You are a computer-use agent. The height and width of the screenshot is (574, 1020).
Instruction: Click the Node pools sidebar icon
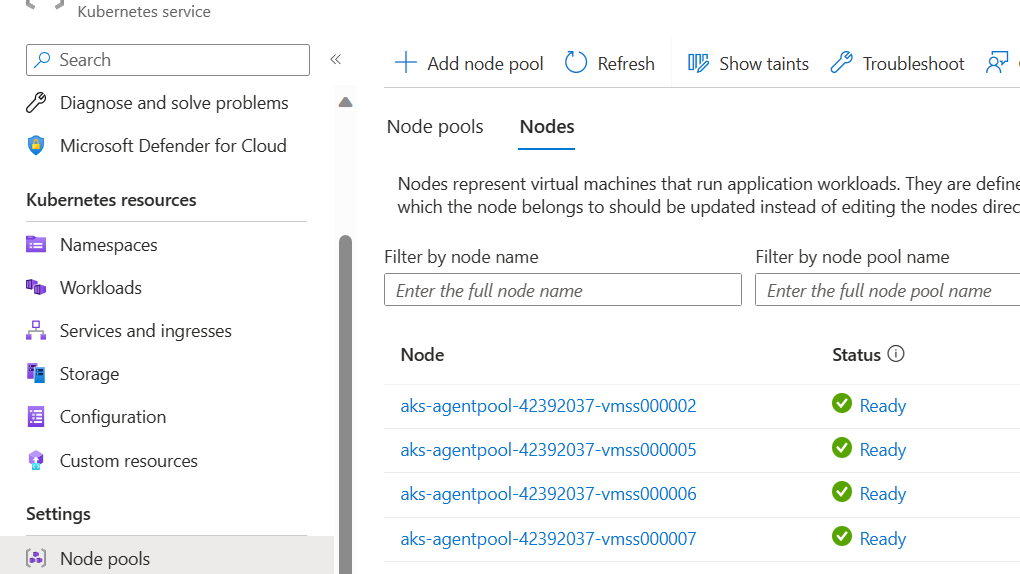(x=36, y=558)
